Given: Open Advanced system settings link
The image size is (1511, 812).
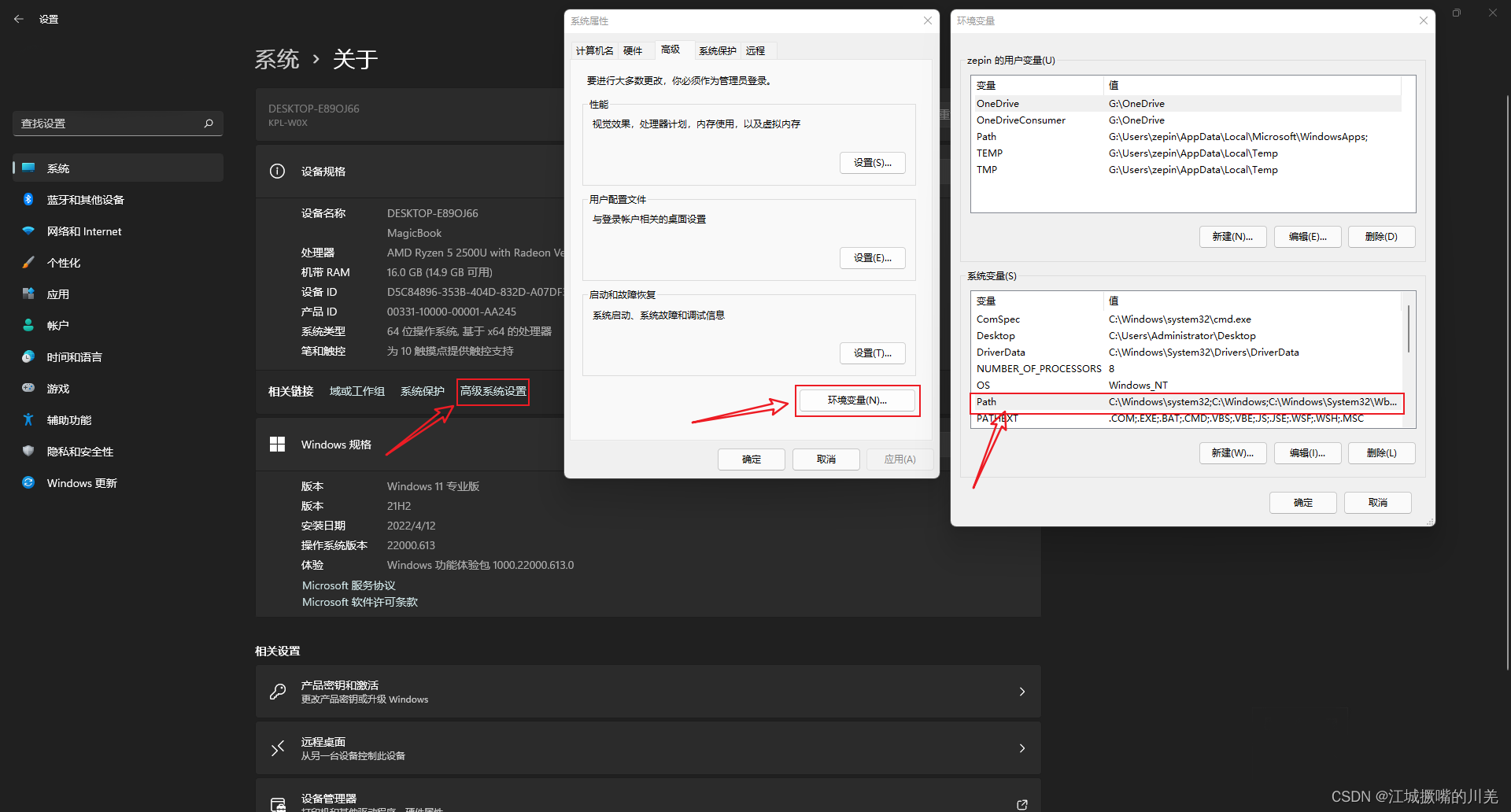Looking at the screenshot, I should coord(493,392).
